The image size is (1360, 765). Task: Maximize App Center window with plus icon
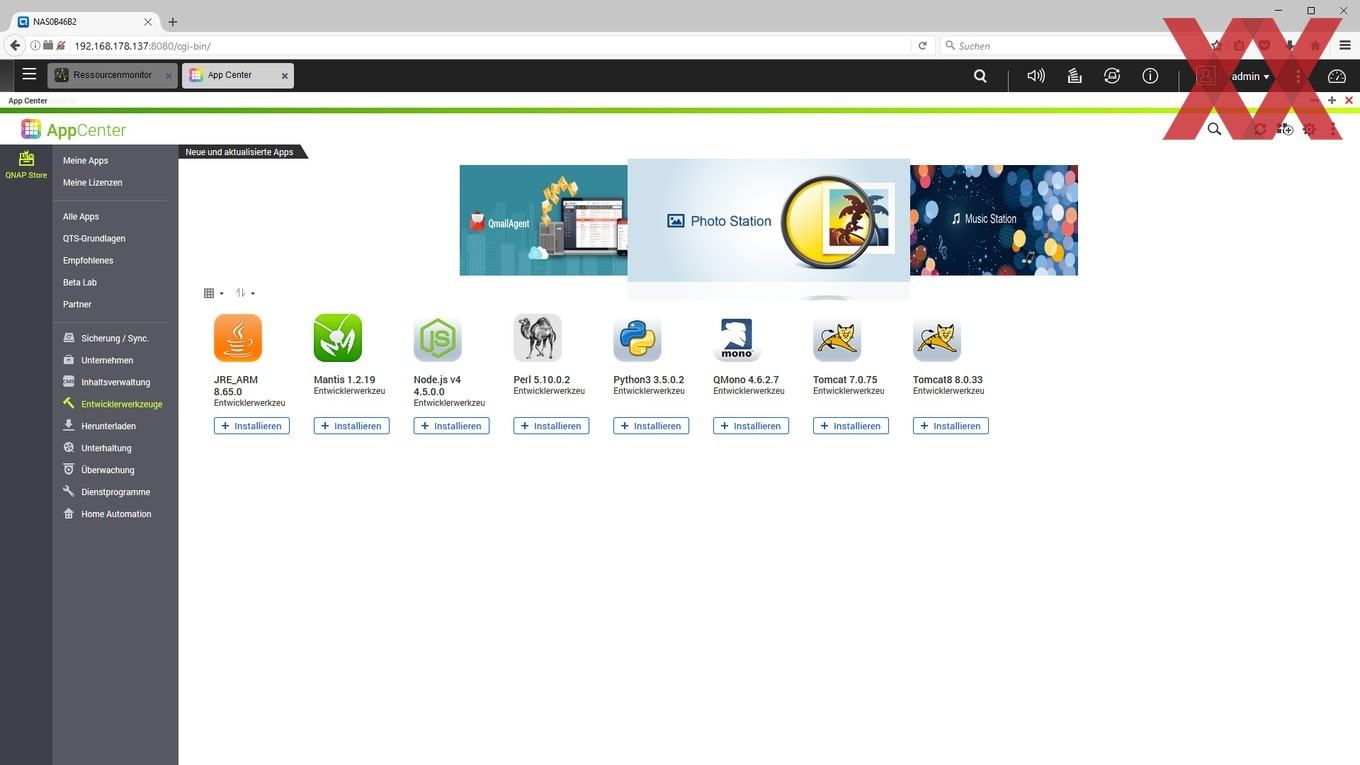(1332, 100)
